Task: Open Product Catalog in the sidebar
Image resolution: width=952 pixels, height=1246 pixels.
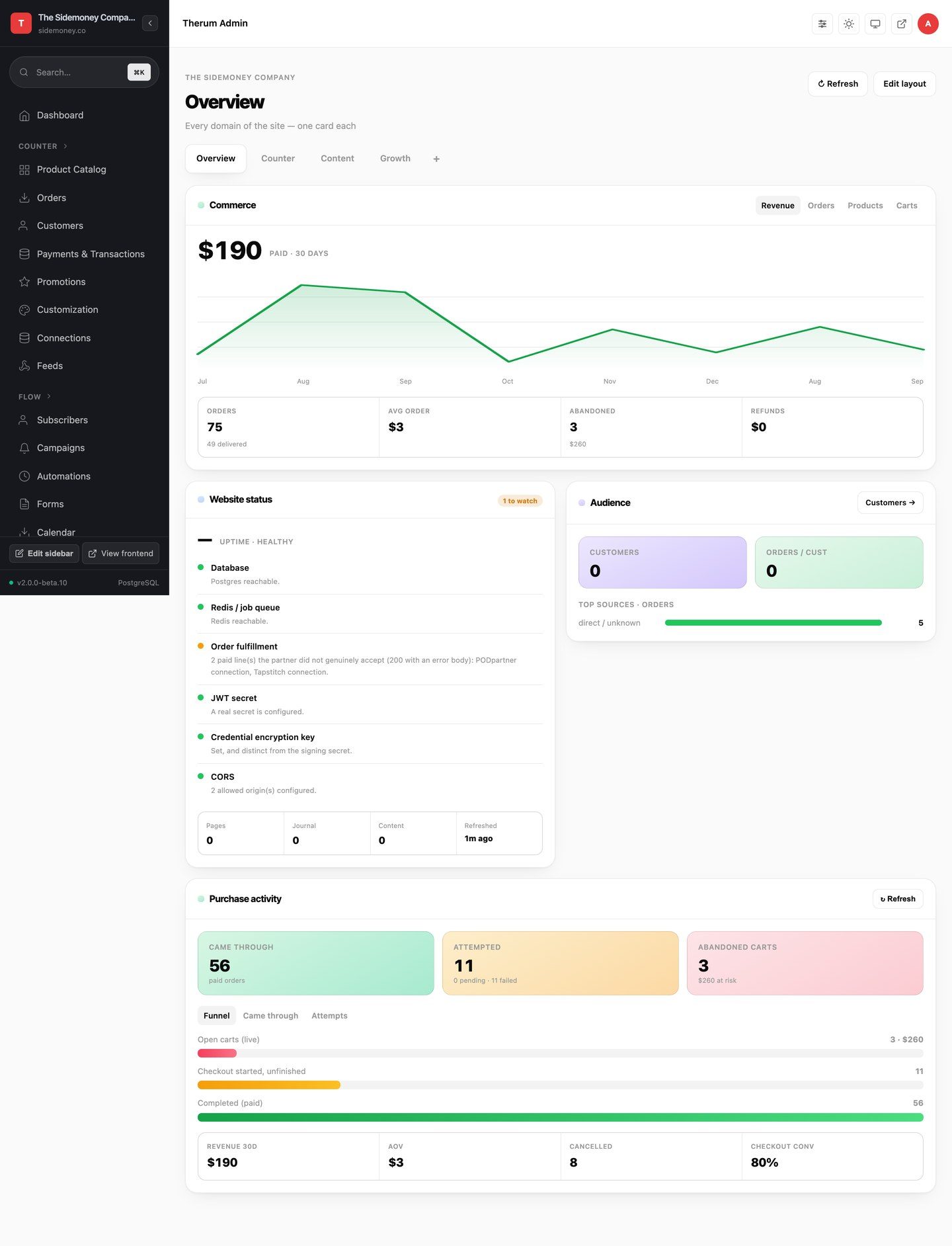Action: (x=85, y=169)
